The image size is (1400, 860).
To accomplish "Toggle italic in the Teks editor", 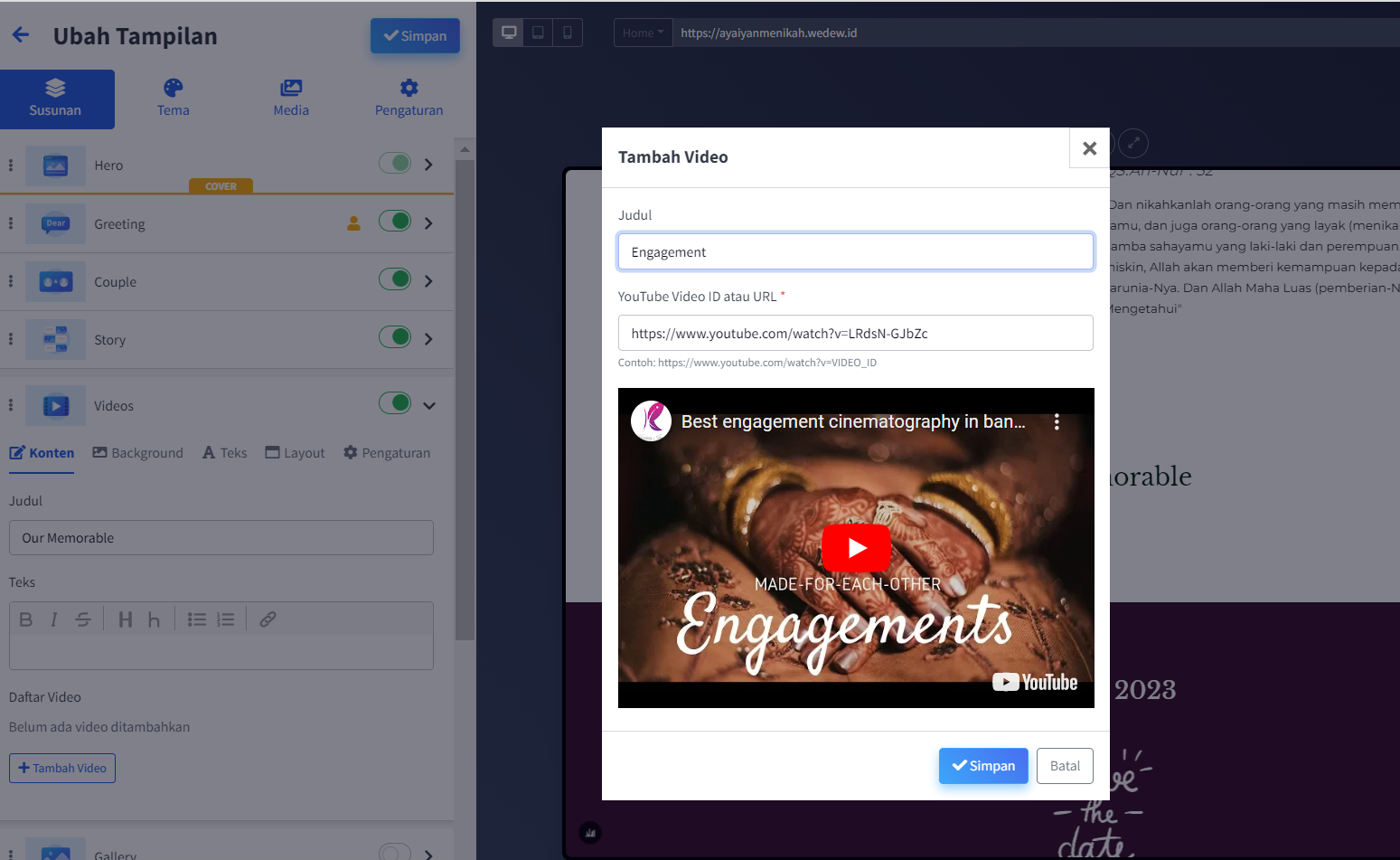I will point(54,619).
